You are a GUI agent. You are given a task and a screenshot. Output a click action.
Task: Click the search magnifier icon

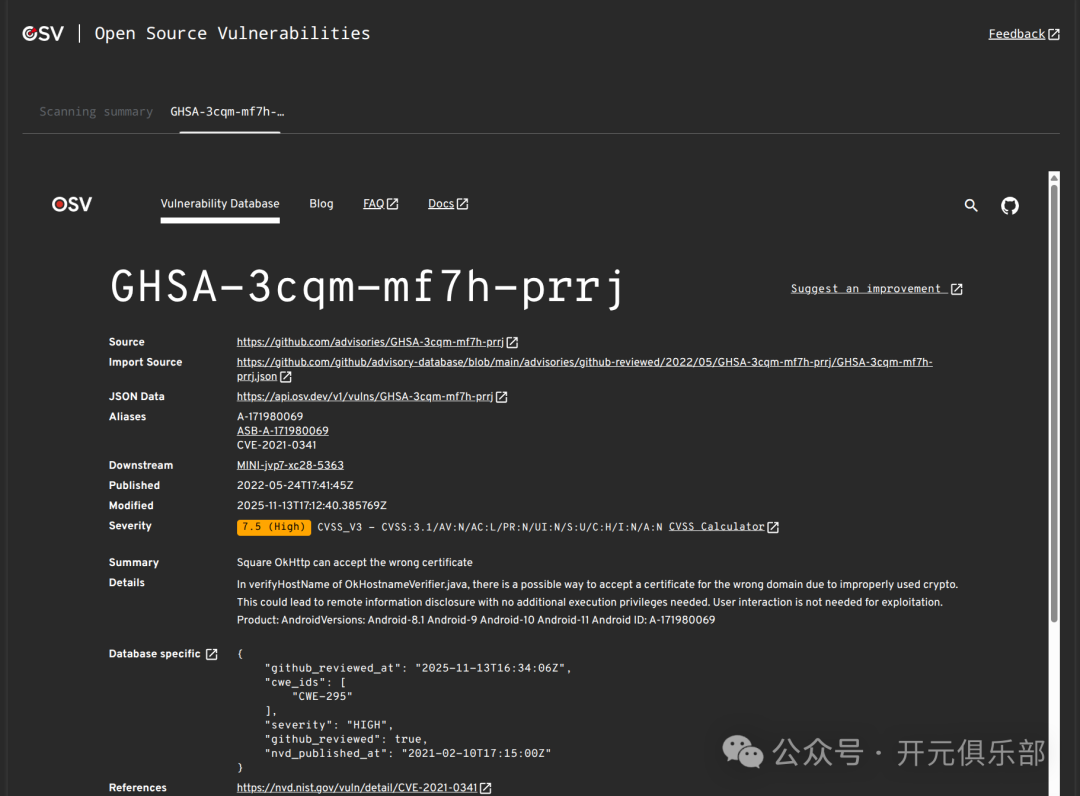click(x=970, y=205)
